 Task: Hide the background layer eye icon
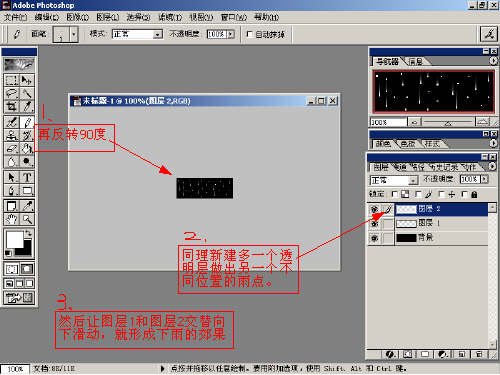click(375, 238)
